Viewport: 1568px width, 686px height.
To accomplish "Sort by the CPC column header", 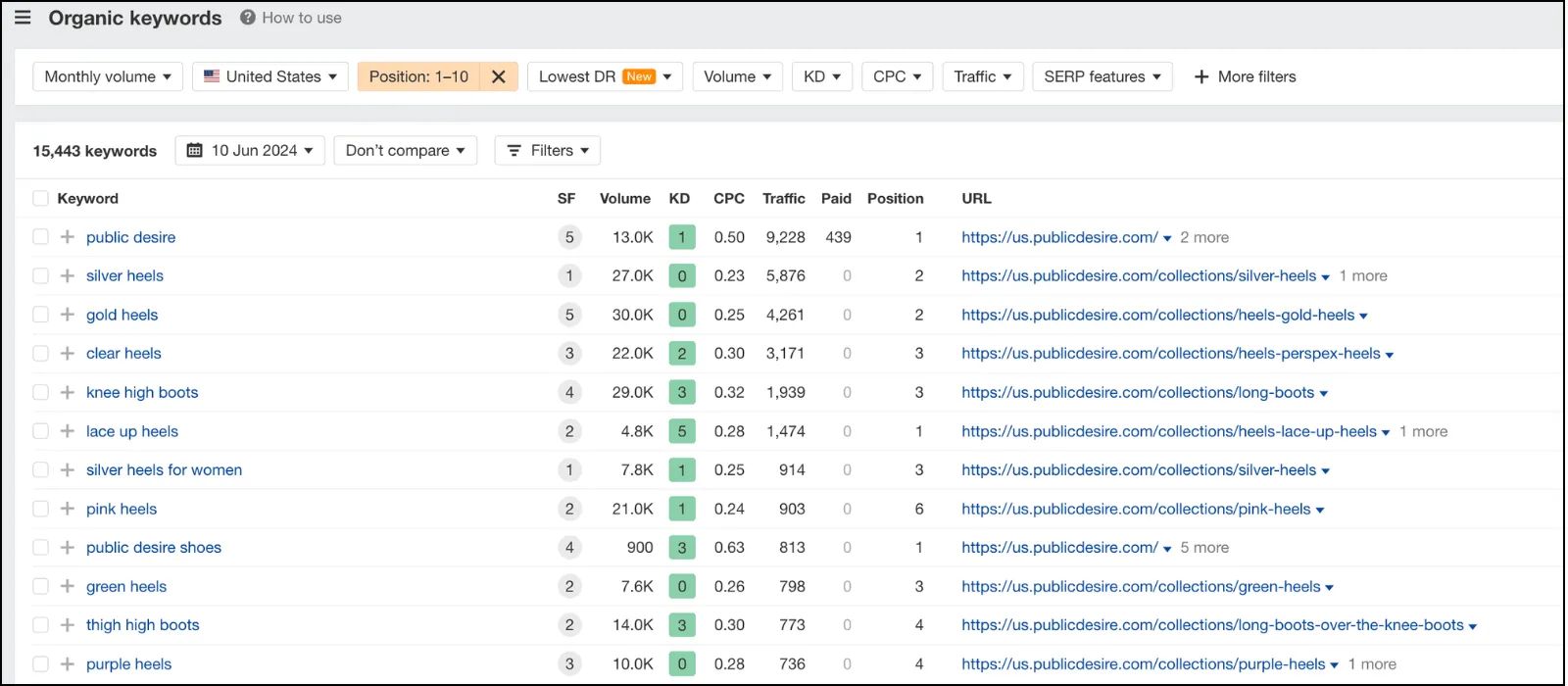I will click(729, 198).
